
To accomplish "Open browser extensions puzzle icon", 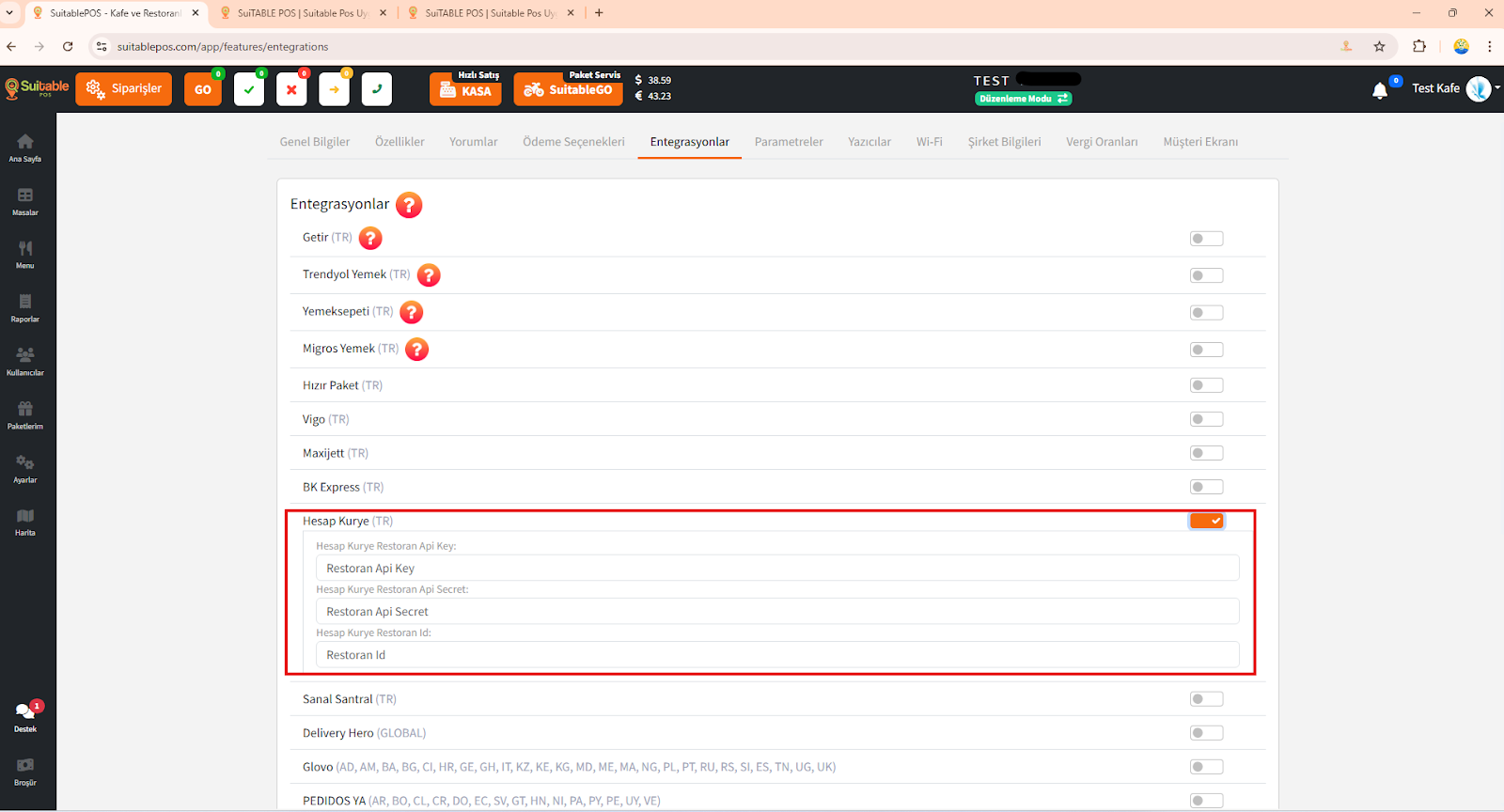I will [x=1419, y=46].
